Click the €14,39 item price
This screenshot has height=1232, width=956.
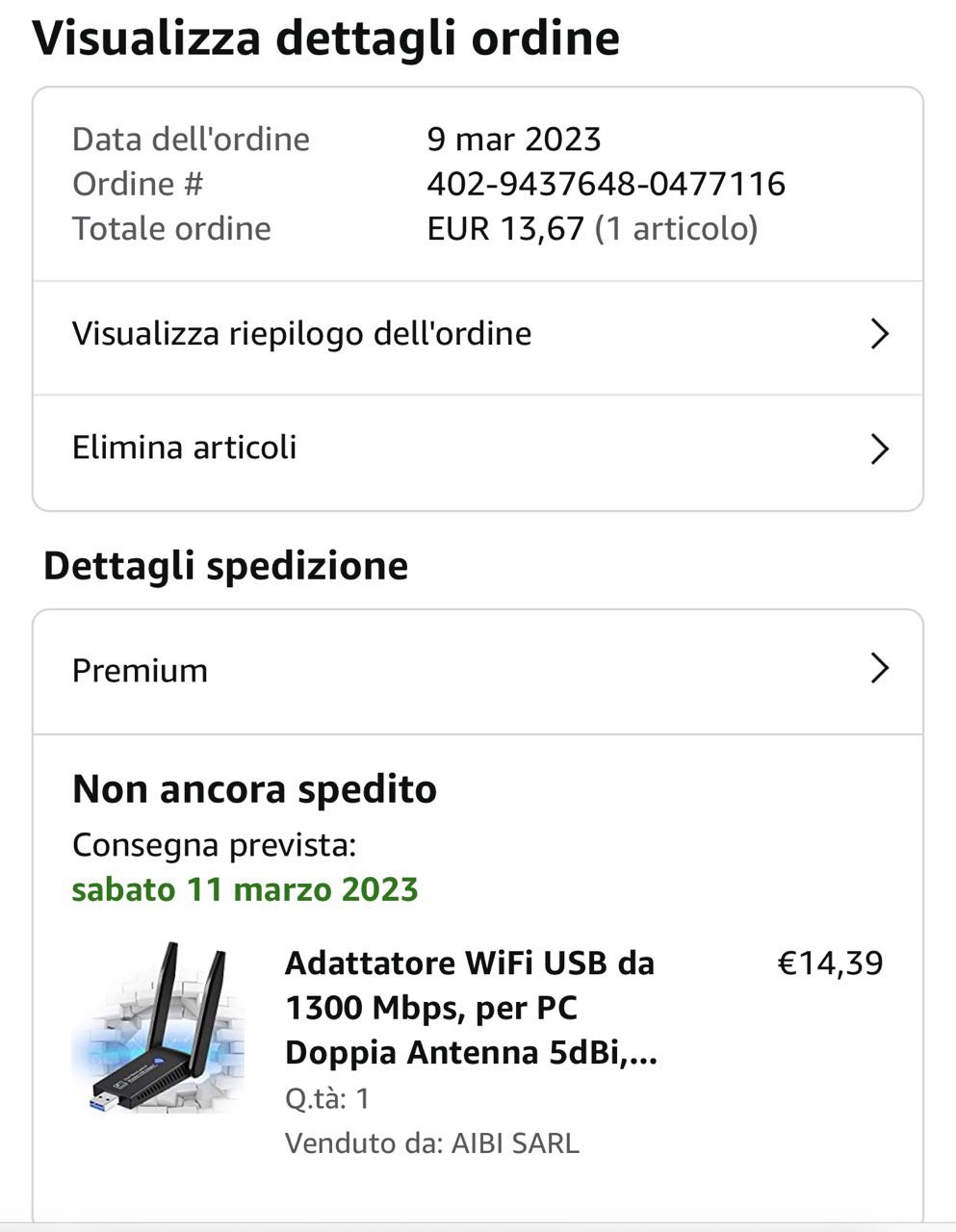click(x=830, y=963)
